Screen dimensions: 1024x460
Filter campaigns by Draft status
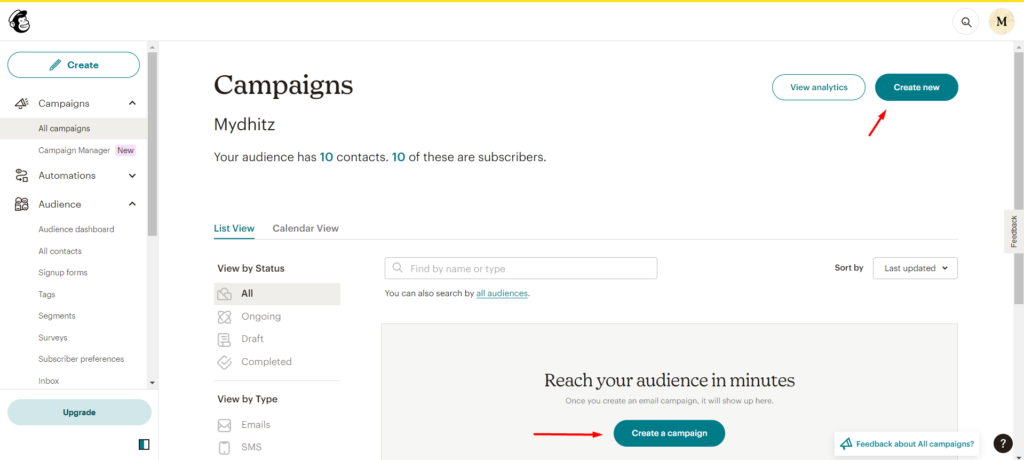click(252, 339)
